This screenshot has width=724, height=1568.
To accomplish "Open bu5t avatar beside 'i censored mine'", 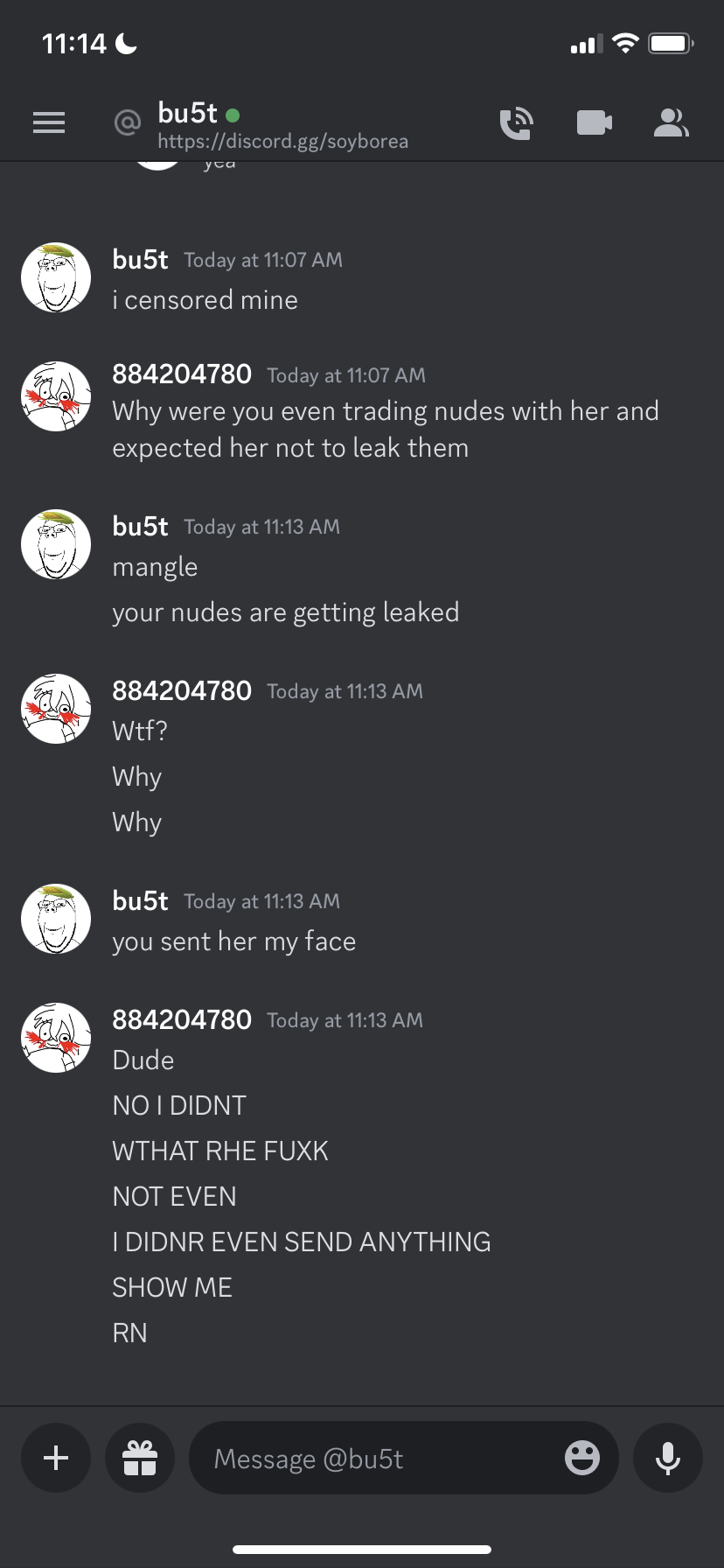I will [x=56, y=277].
